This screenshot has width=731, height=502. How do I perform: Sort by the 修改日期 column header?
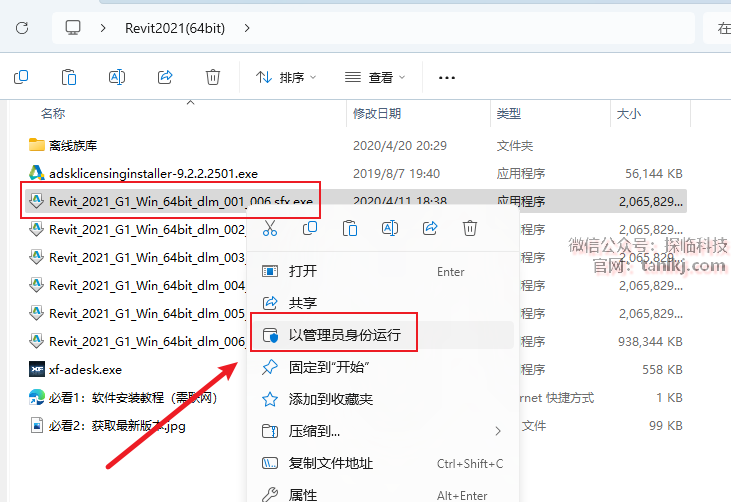coord(377,113)
